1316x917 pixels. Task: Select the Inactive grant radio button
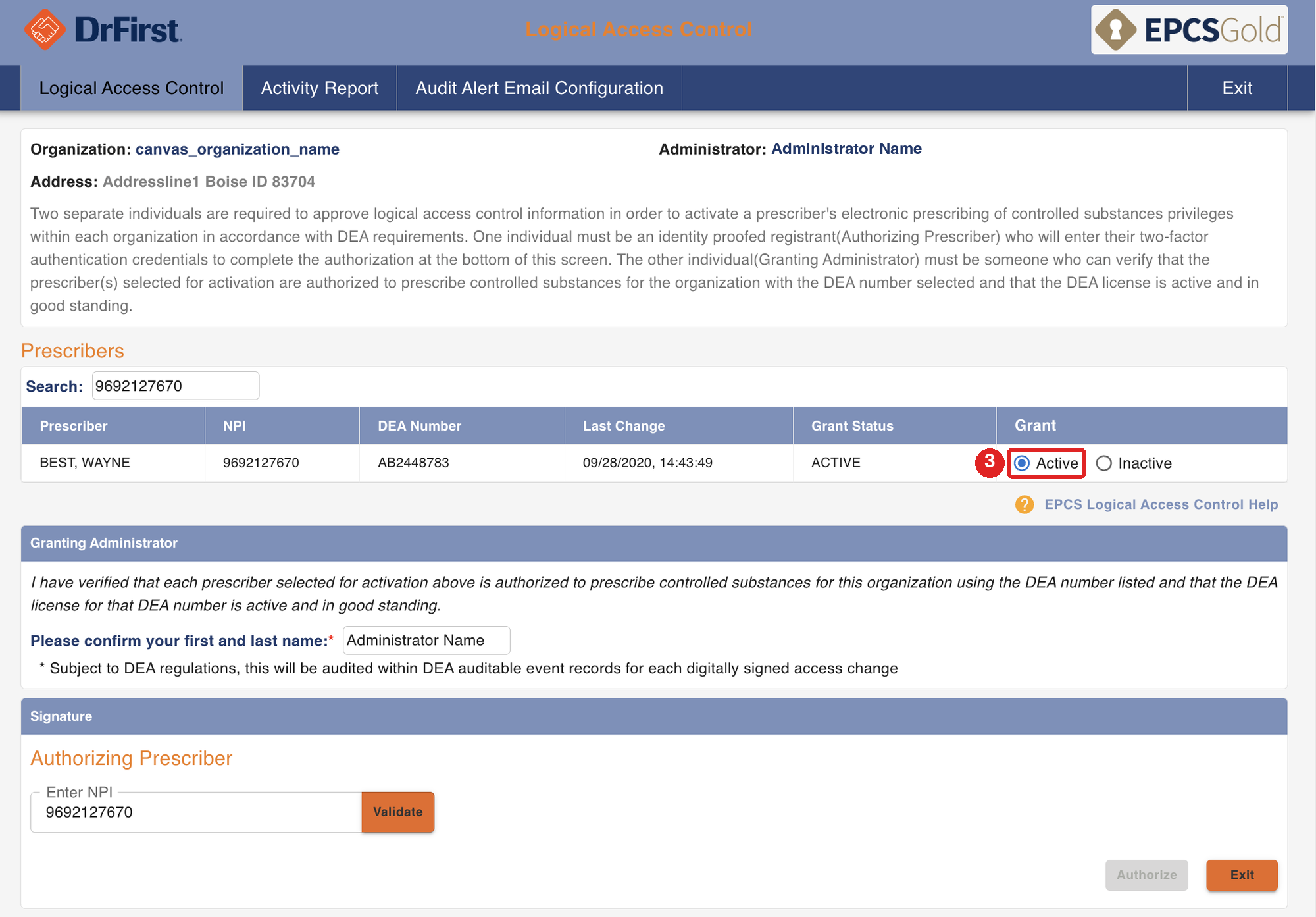click(x=1104, y=463)
